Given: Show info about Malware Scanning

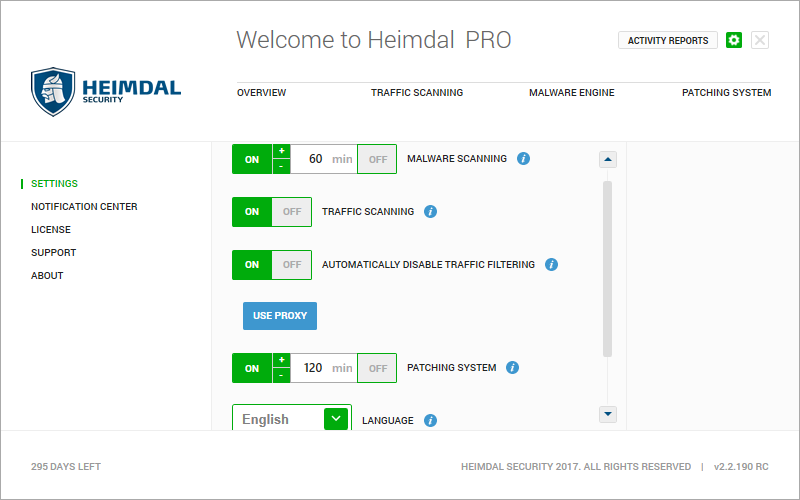Looking at the screenshot, I should coord(523,159).
